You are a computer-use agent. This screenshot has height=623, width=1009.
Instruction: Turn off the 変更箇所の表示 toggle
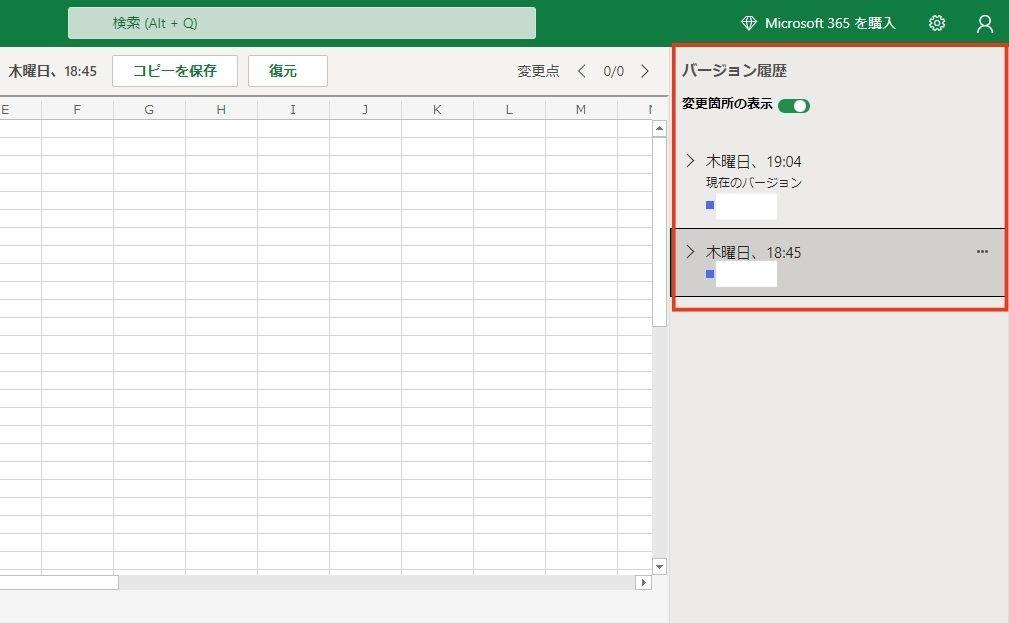pyautogui.click(x=793, y=104)
